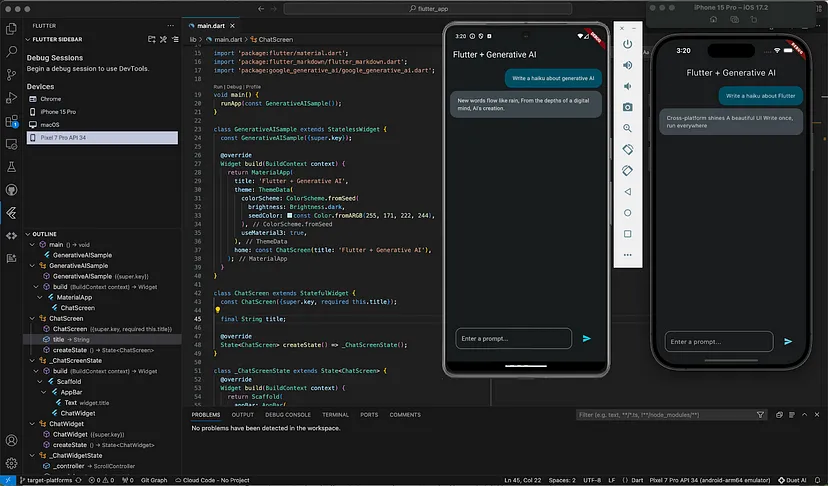Click Git Graph in status bar
The height and width of the screenshot is (486, 828).
(x=154, y=480)
